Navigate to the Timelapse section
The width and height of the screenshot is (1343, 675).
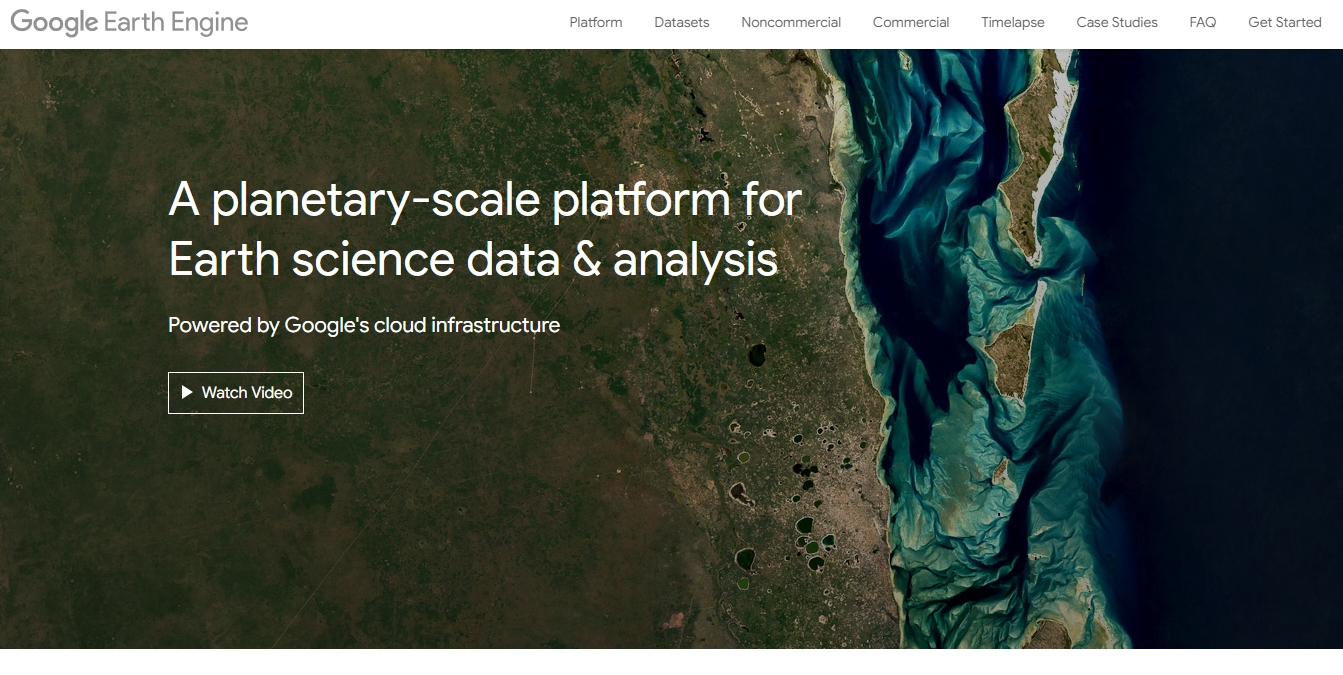pos(1012,22)
